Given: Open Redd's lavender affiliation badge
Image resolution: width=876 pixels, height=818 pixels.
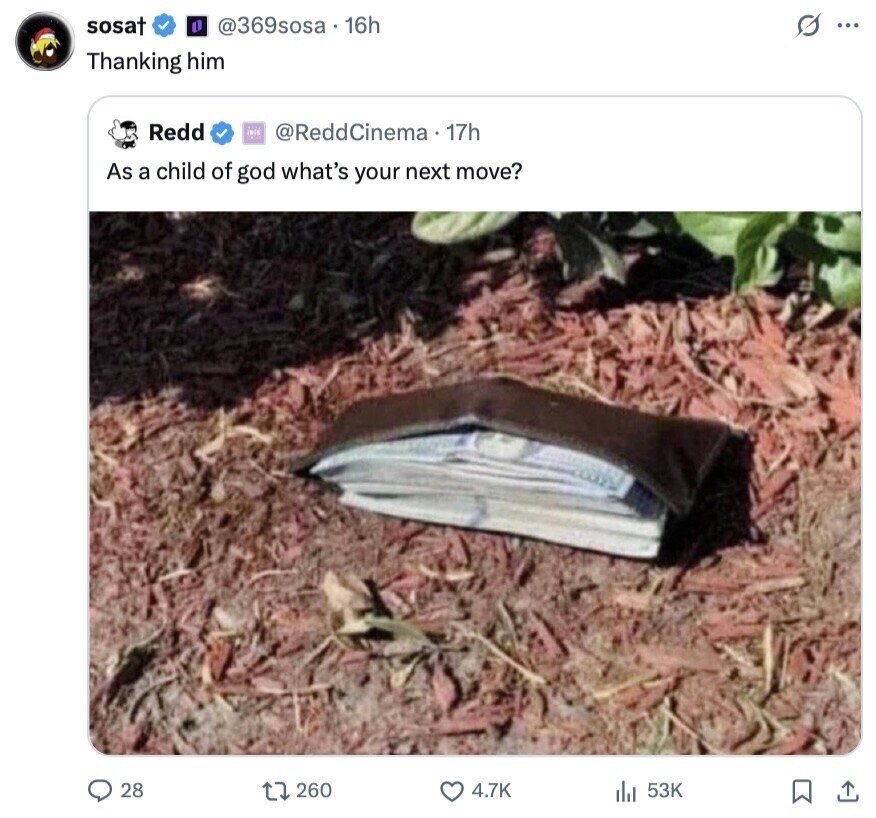Looking at the screenshot, I should pyautogui.click(x=253, y=134).
